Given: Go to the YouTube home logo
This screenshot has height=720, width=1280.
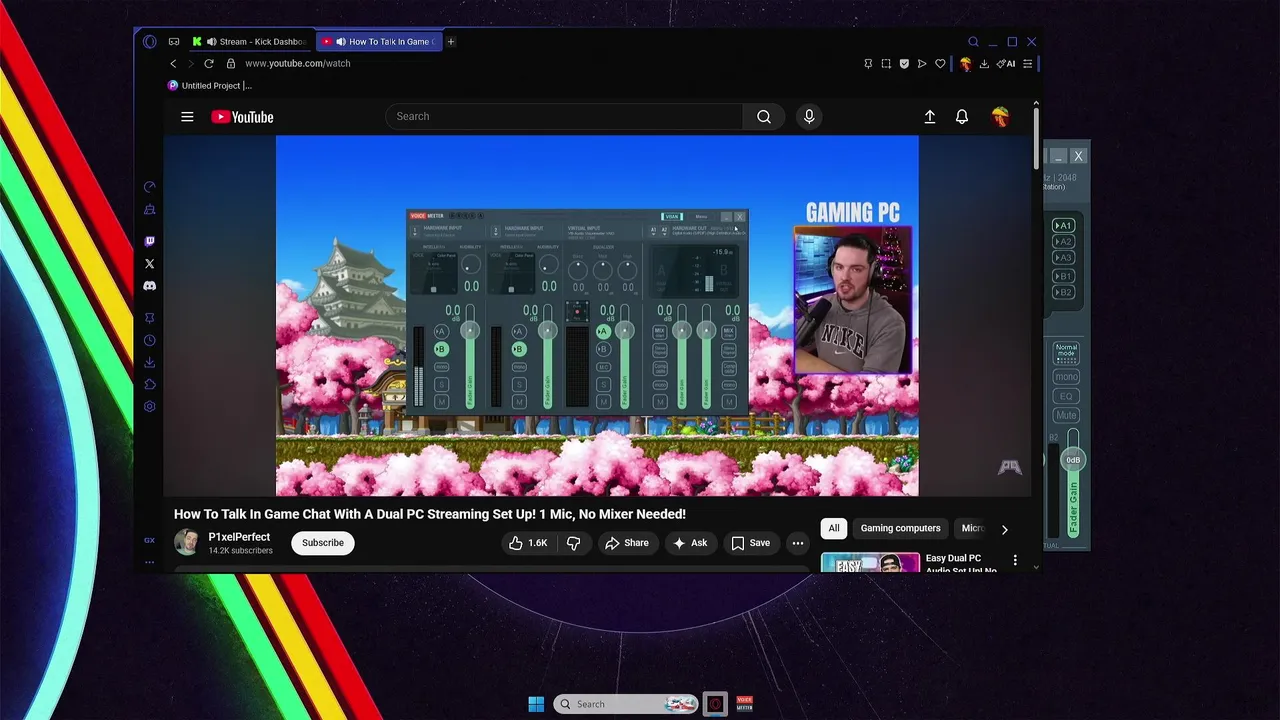Looking at the screenshot, I should 242,117.
